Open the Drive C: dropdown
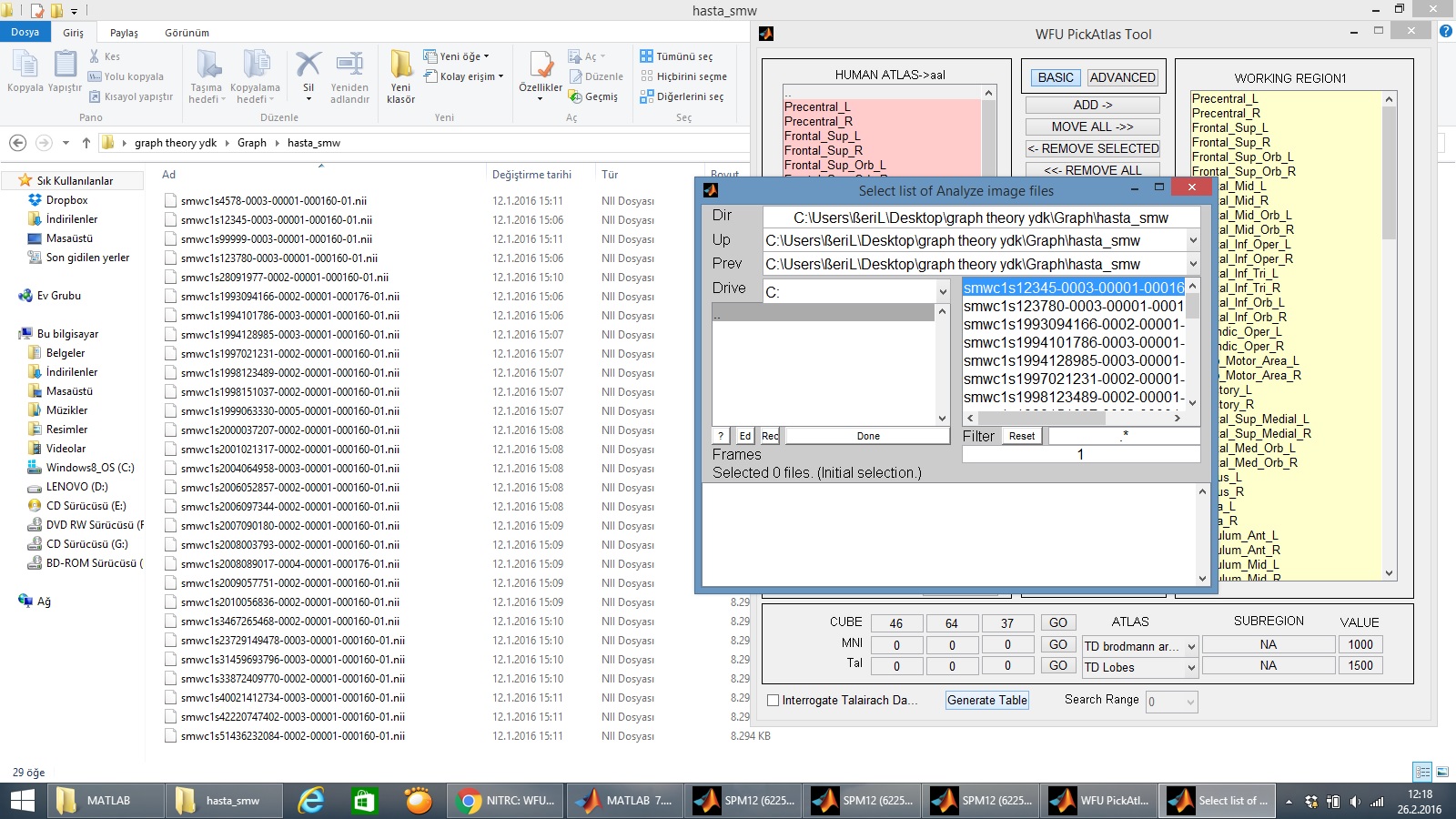The width and height of the screenshot is (1456, 819). pyautogui.click(x=943, y=292)
